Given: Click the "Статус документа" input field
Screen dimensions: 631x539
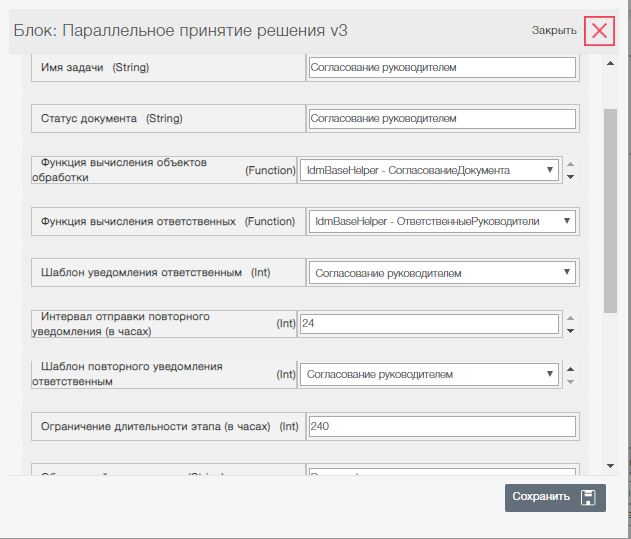Looking at the screenshot, I should tap(441, 118).
